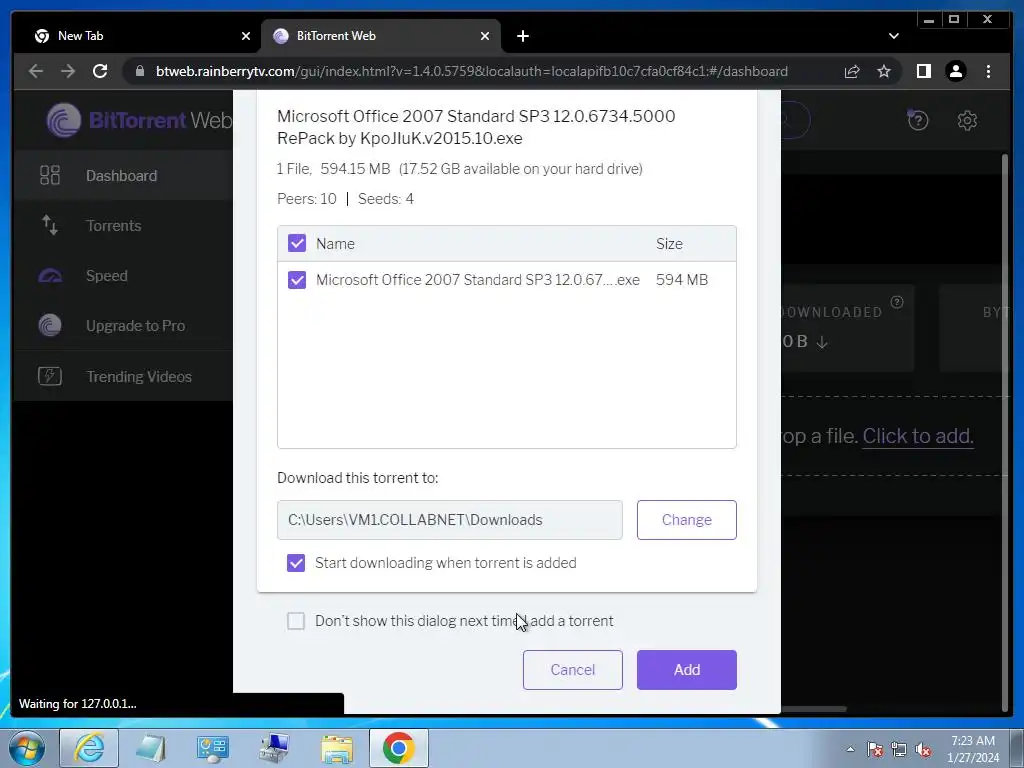
Task: Click the Torrents arrows icon
Action: pos(50,225)
